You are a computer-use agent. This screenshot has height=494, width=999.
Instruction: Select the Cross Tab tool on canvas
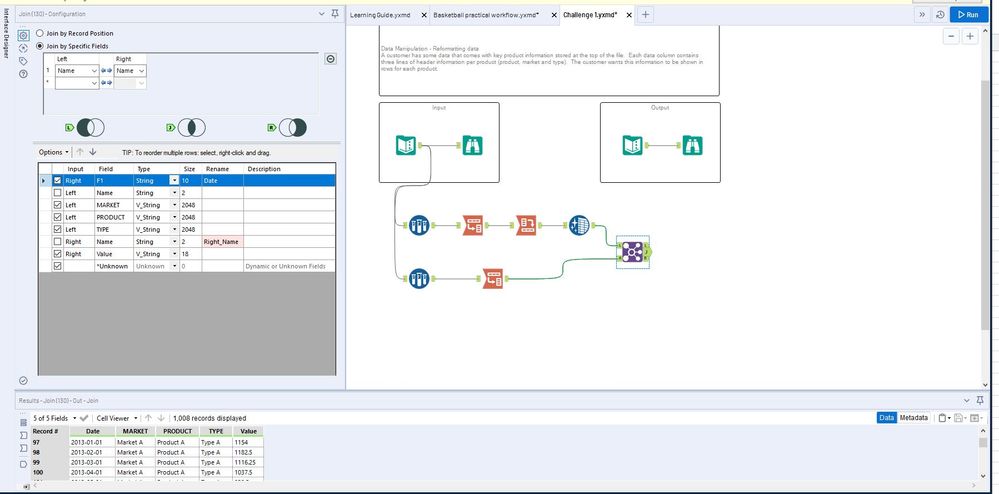tap(526, 225)
